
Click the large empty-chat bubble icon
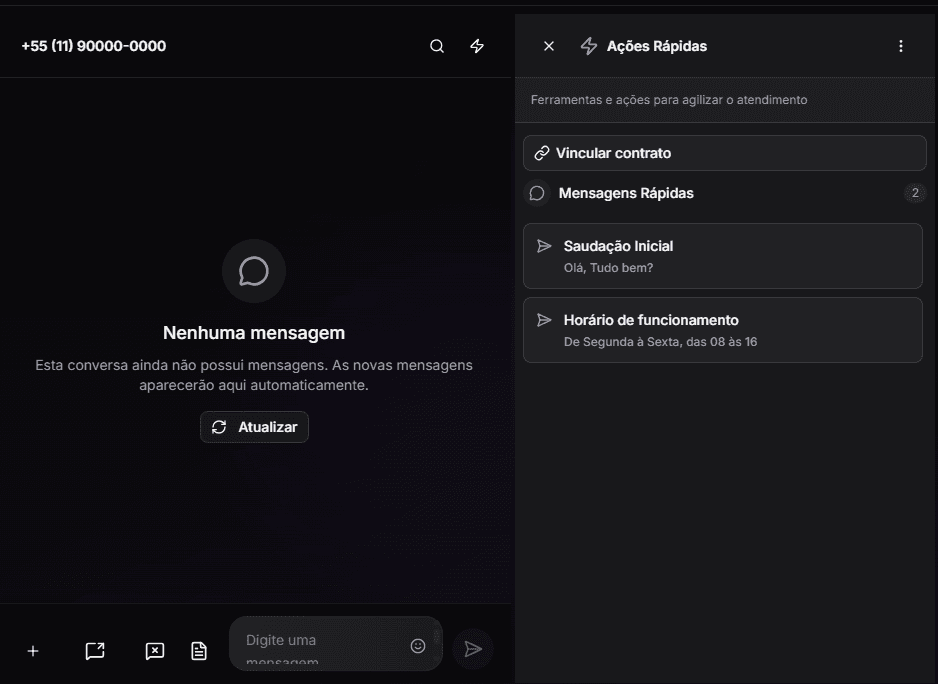(x=254, y=271)
